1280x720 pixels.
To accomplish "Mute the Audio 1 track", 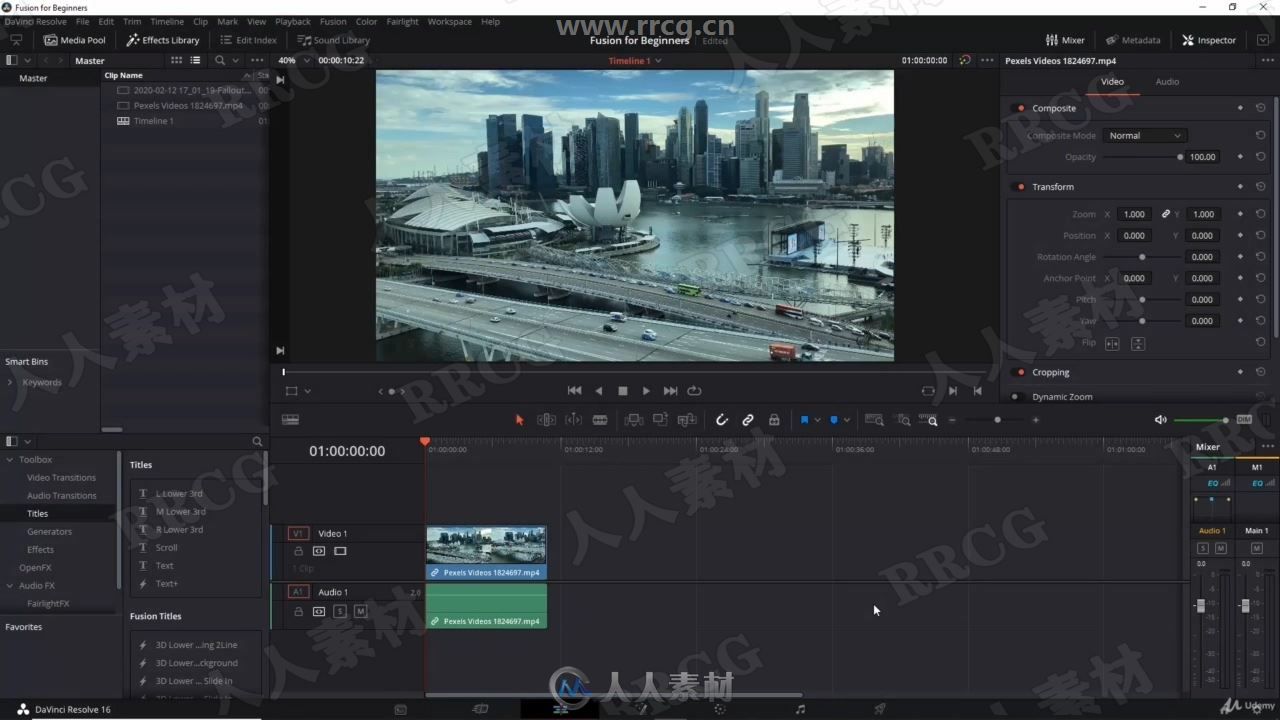I will (360, 611).
